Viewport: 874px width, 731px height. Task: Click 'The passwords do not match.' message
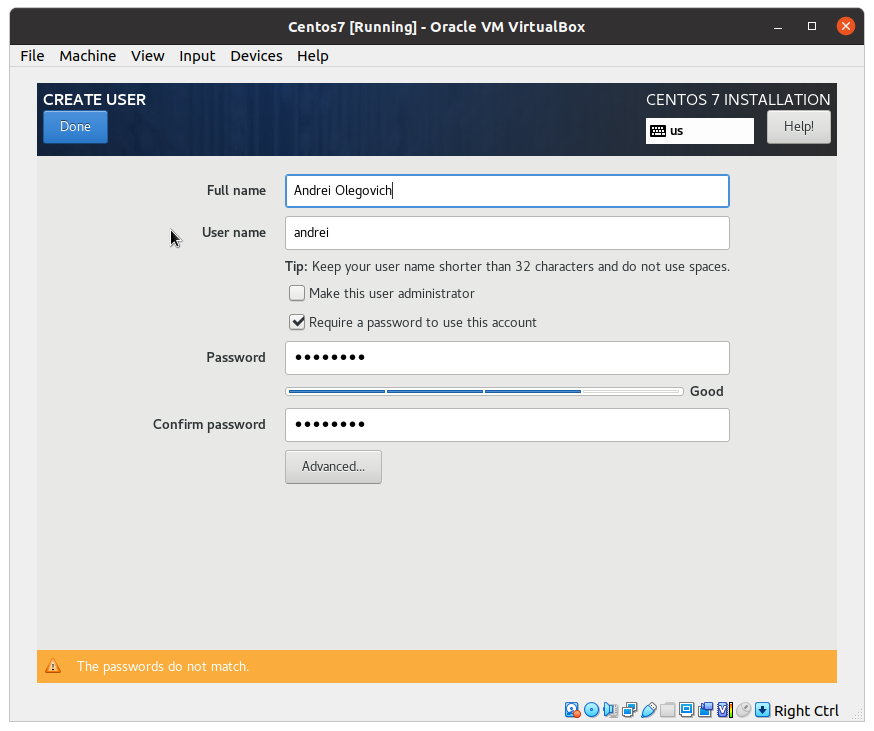coord(163,666)
